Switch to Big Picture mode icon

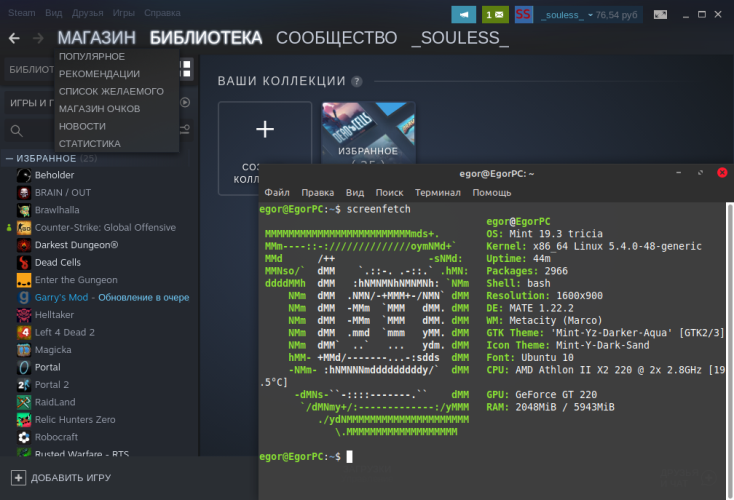click(x=660, y=15)
